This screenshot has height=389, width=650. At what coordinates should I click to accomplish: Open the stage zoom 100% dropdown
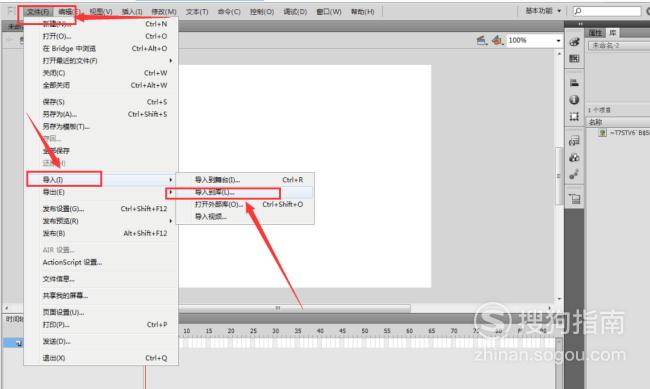click(x=558, y=40)
